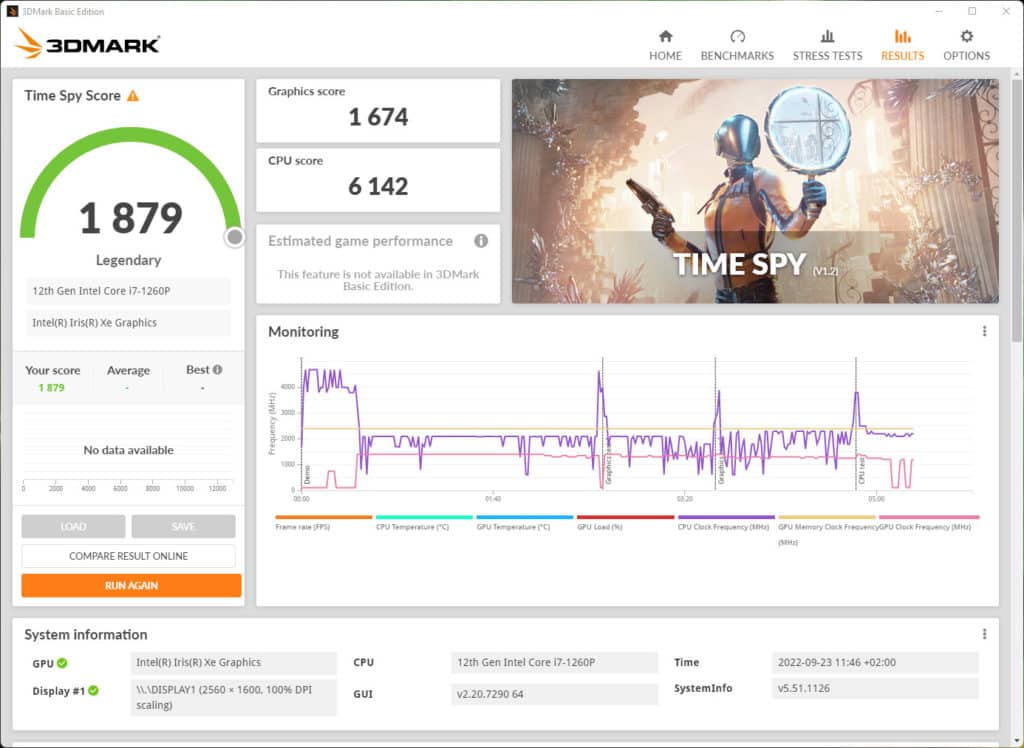Click the SAVE button
Image resolution: width=1024 pixels, height=748 pixels.
pos(183,527)
